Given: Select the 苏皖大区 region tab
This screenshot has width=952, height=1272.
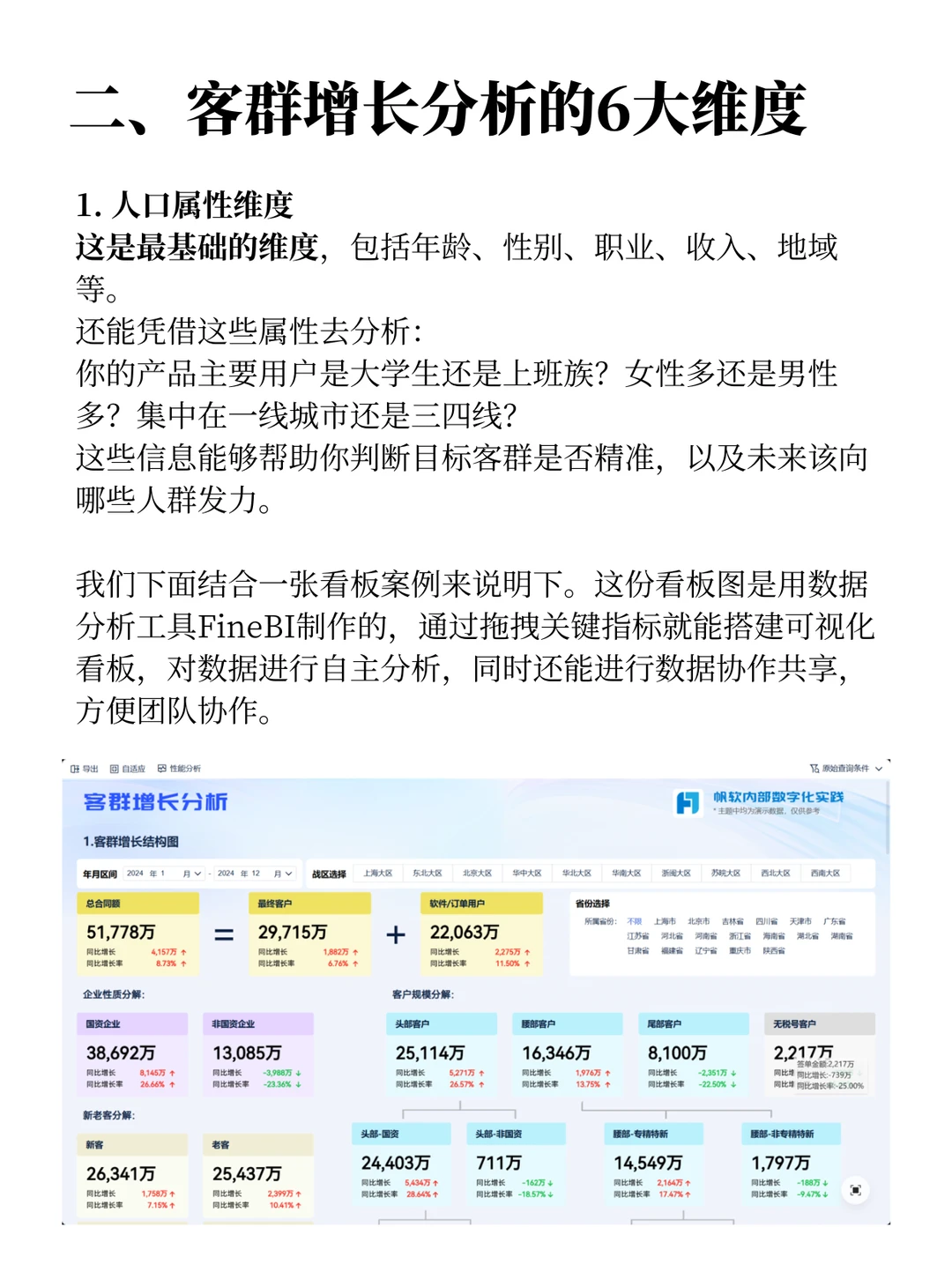Looking at the screenshot, I should pyautogui.click(x=725, y=874).
